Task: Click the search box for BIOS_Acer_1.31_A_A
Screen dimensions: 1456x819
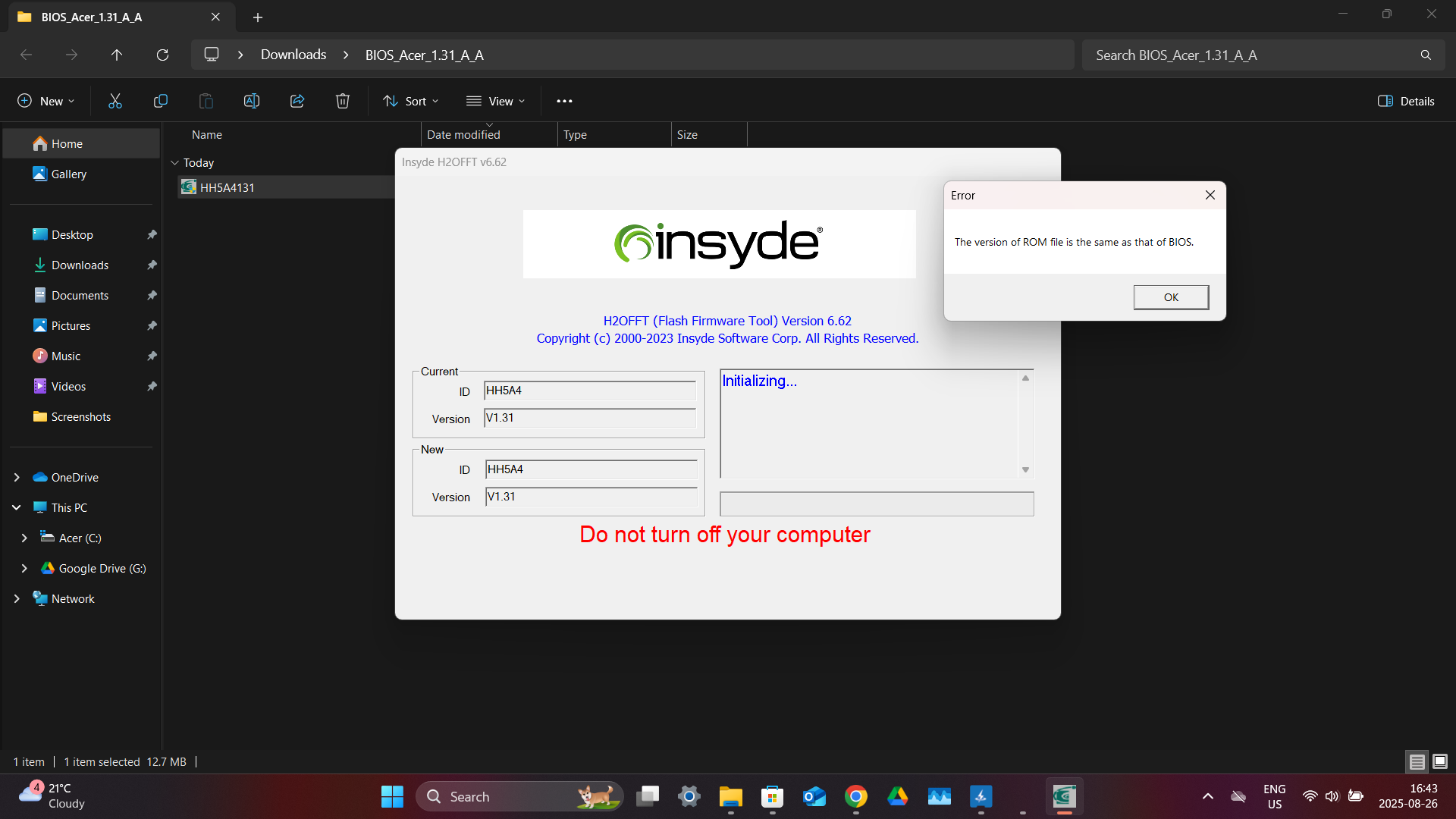Action: (1263, 55)
